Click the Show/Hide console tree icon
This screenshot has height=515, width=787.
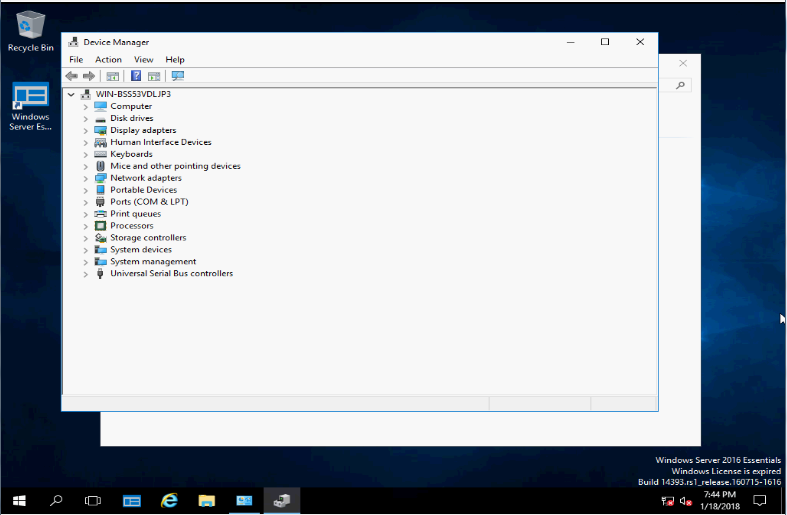click(112, 76)
